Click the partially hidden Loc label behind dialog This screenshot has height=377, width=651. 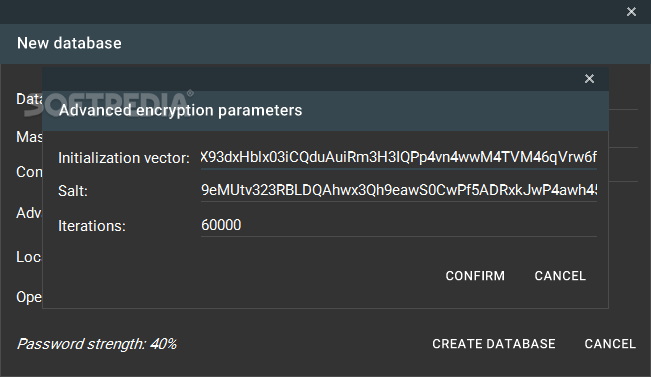point(29,257)
